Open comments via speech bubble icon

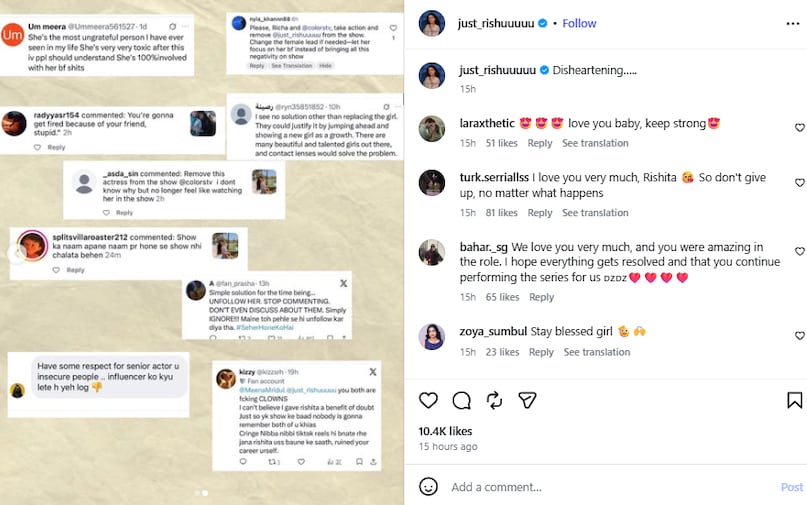(461, 400)
